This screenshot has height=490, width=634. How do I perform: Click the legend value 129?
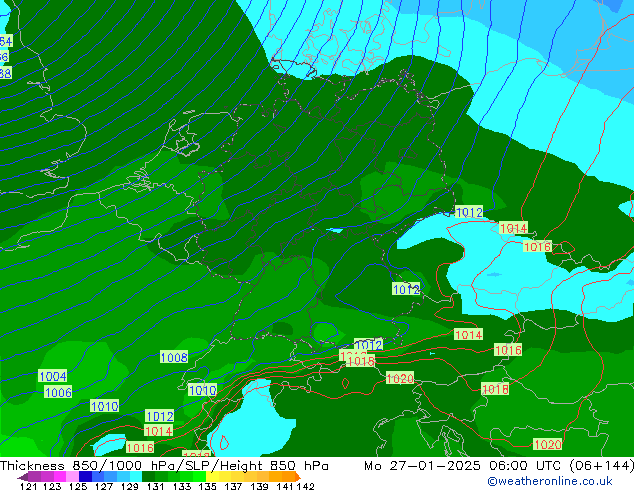[x=130, y=486]
